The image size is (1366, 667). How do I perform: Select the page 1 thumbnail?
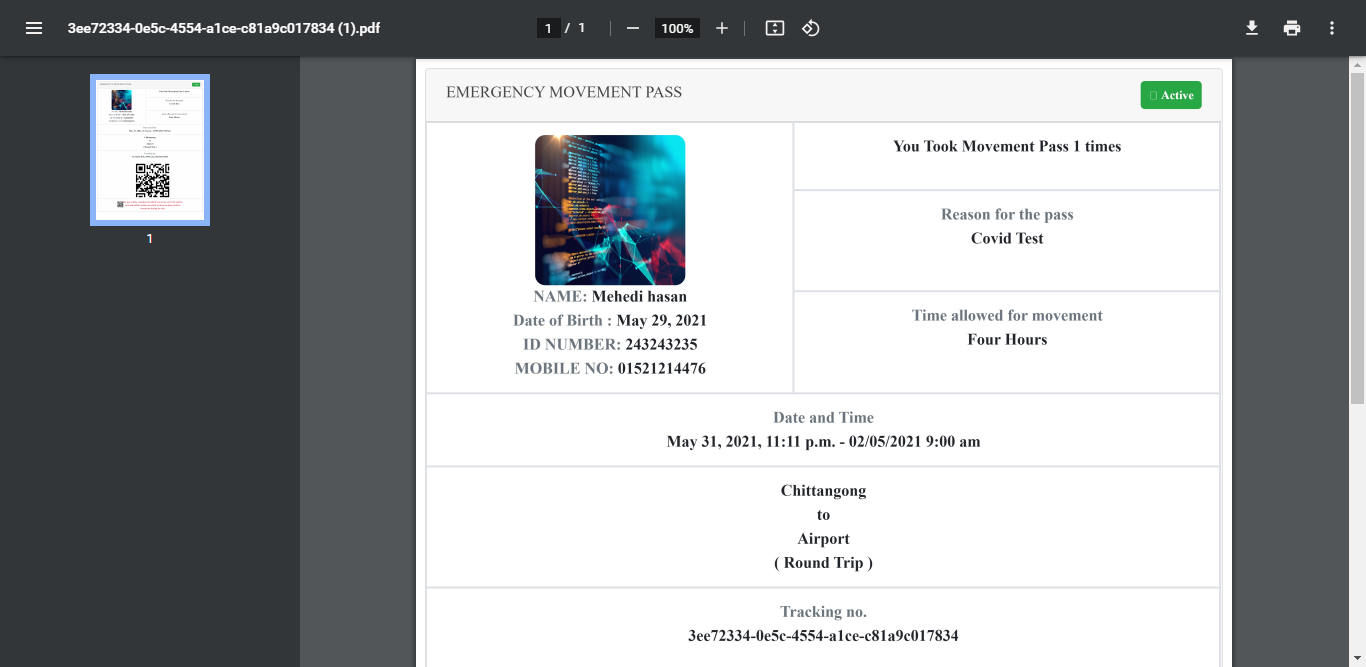click(150, 150)
